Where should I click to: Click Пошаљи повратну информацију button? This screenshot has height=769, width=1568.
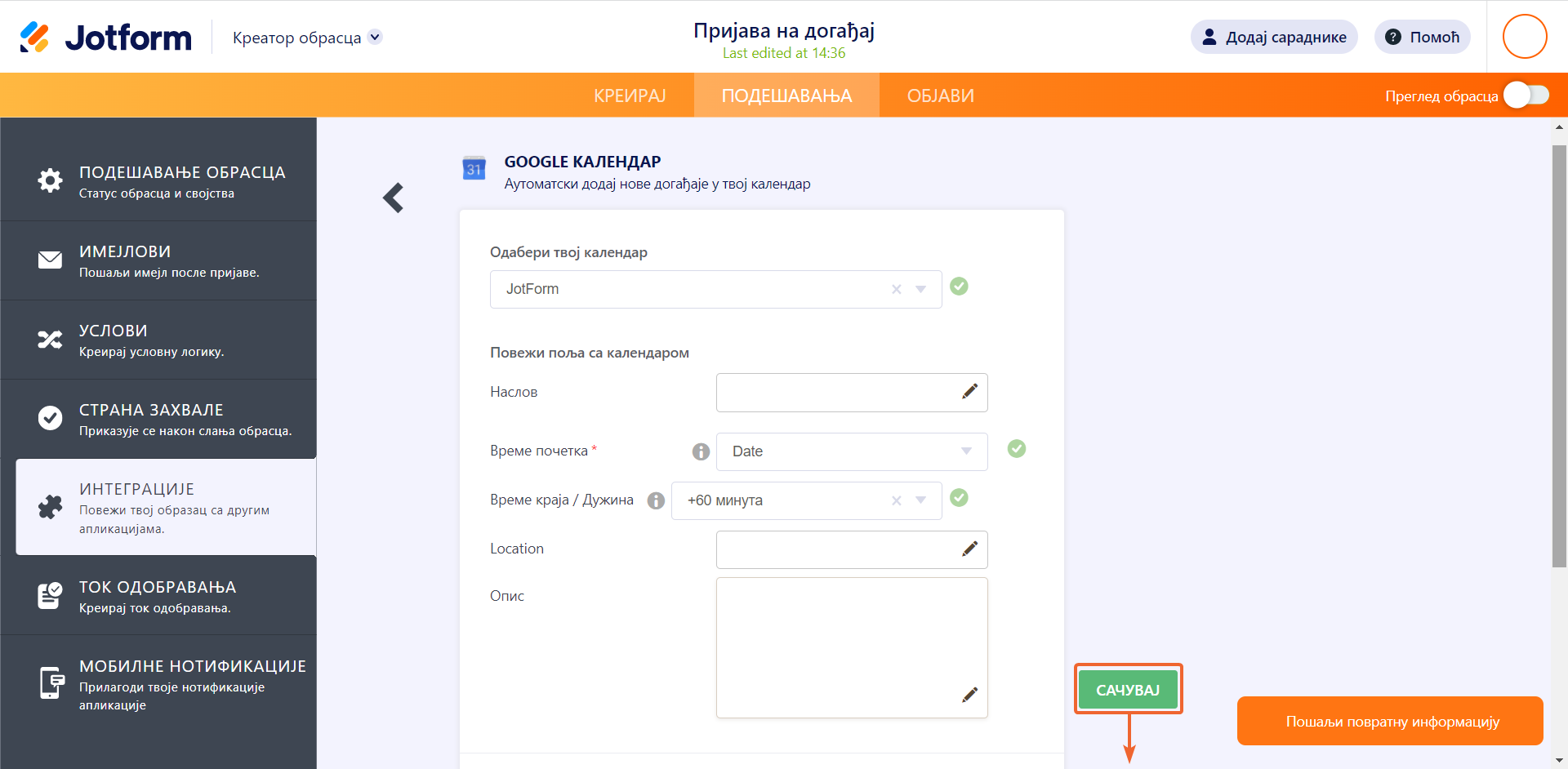click(1390, 721)
